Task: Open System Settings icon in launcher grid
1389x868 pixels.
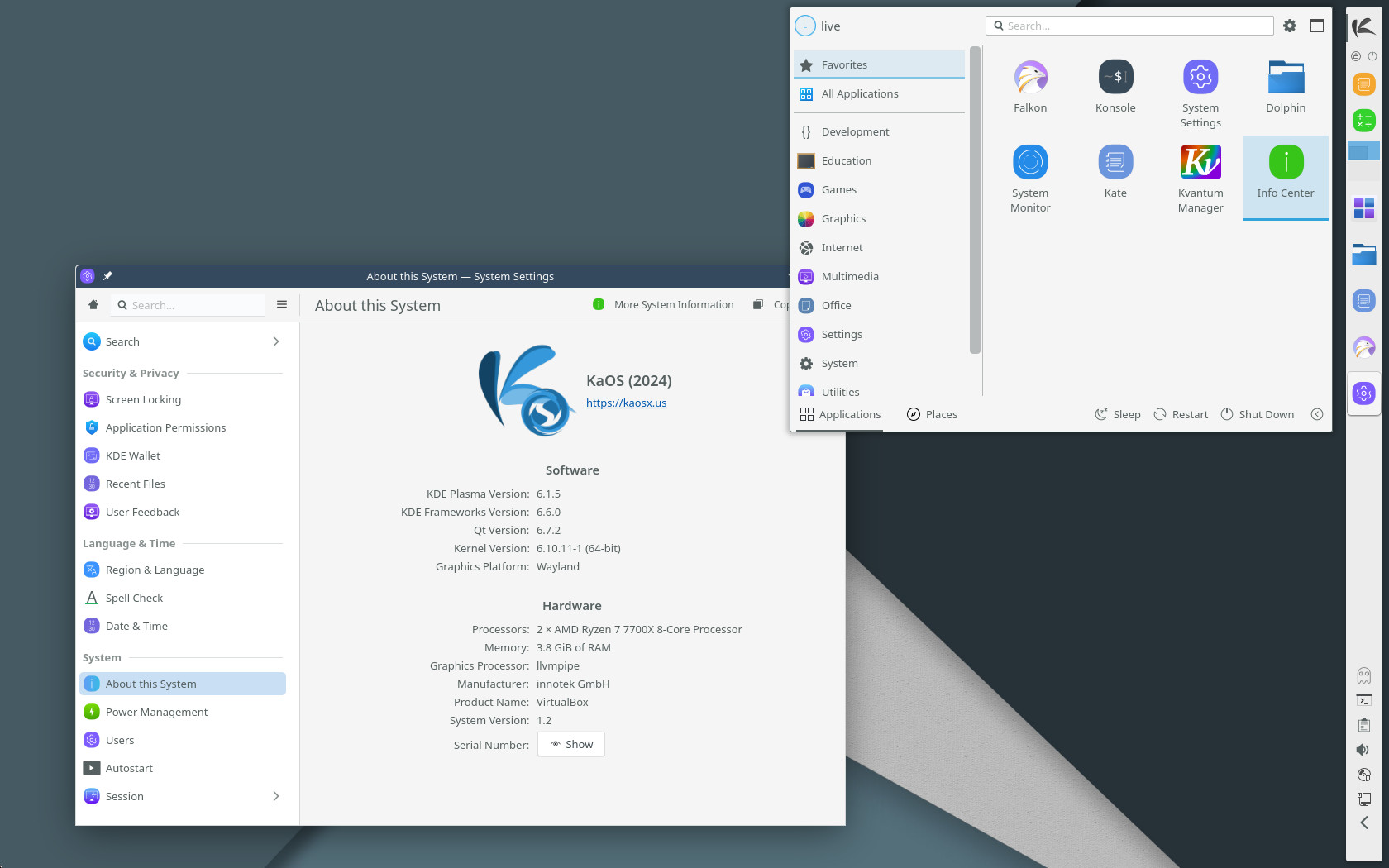Action: click(1200, 93)
